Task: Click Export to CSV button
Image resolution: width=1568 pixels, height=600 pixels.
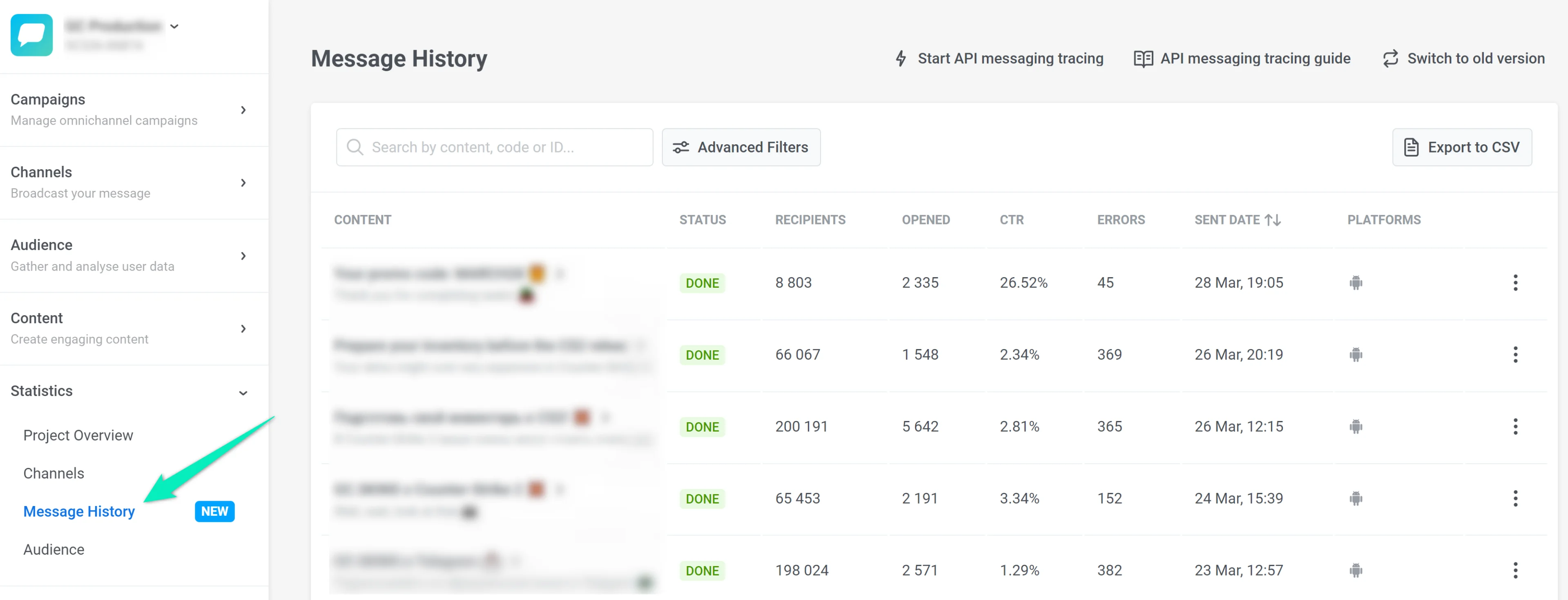Action: [x=1461, y=148]
